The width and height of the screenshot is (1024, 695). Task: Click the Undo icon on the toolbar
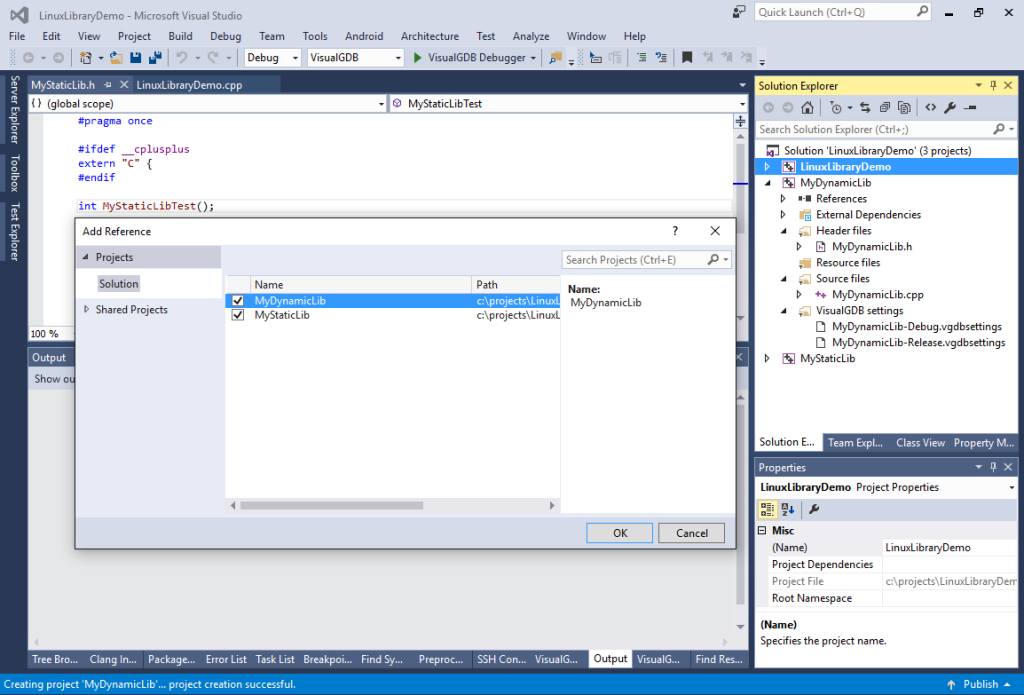point(184,57)
